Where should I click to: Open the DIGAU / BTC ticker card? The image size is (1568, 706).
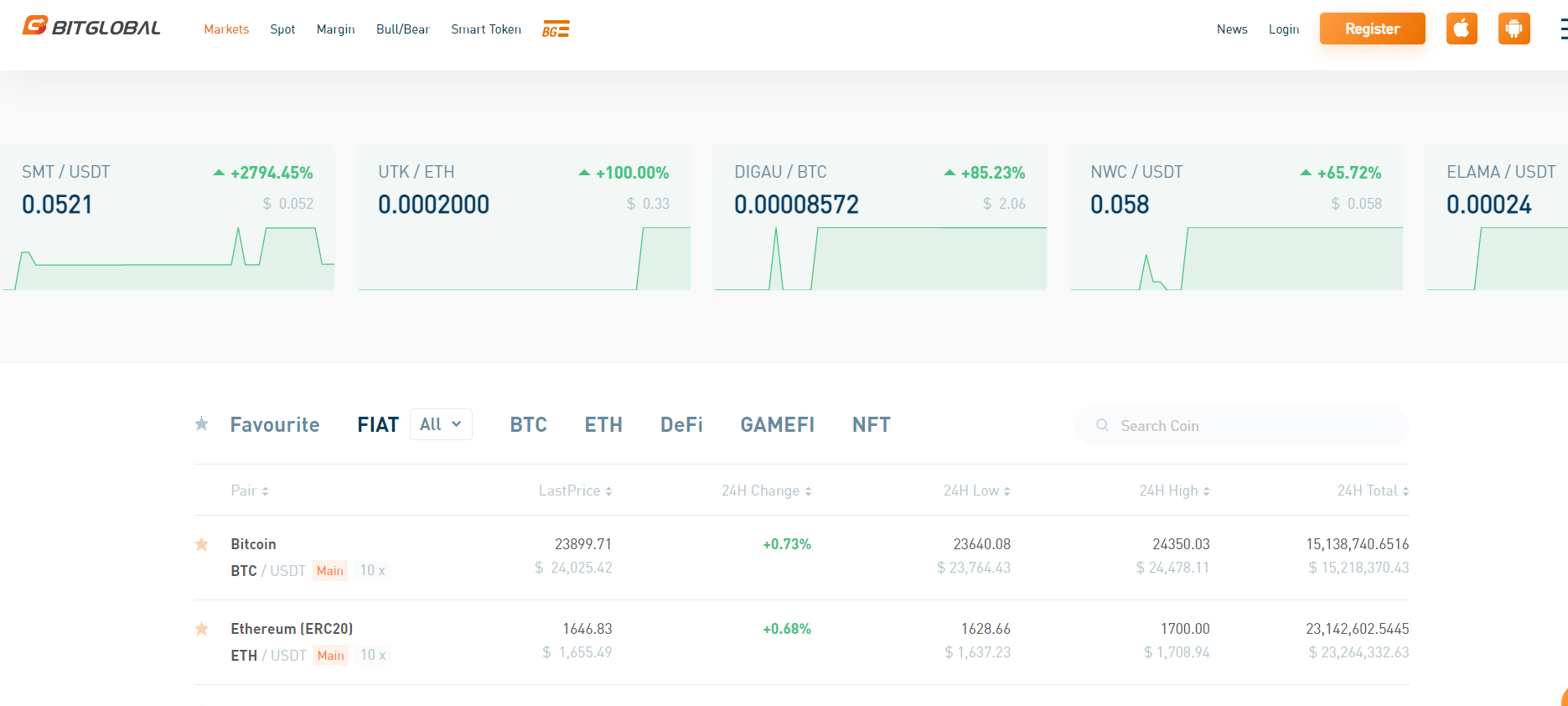coord(880,218)
